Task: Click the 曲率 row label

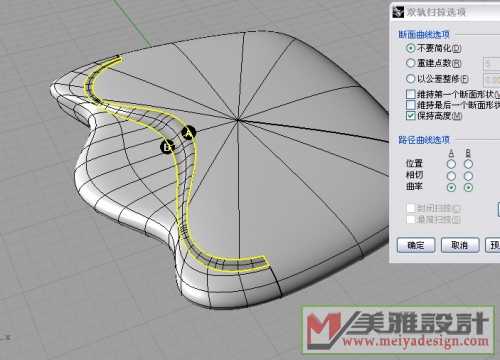Action: tap(414, 186)
